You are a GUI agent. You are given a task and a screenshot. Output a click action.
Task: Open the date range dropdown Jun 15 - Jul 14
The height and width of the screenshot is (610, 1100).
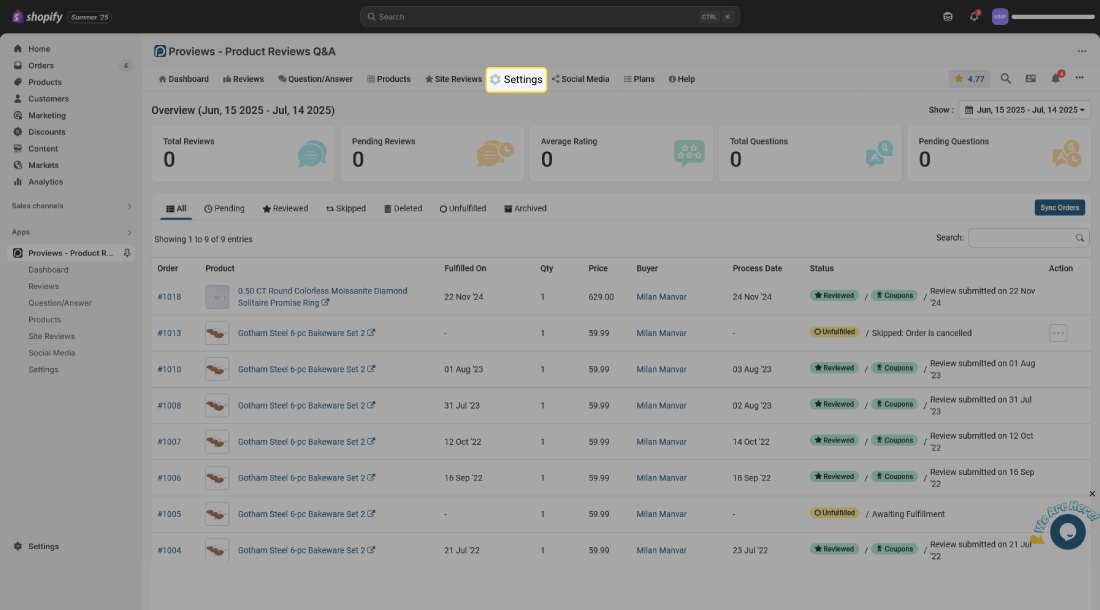coord(1024,110)
